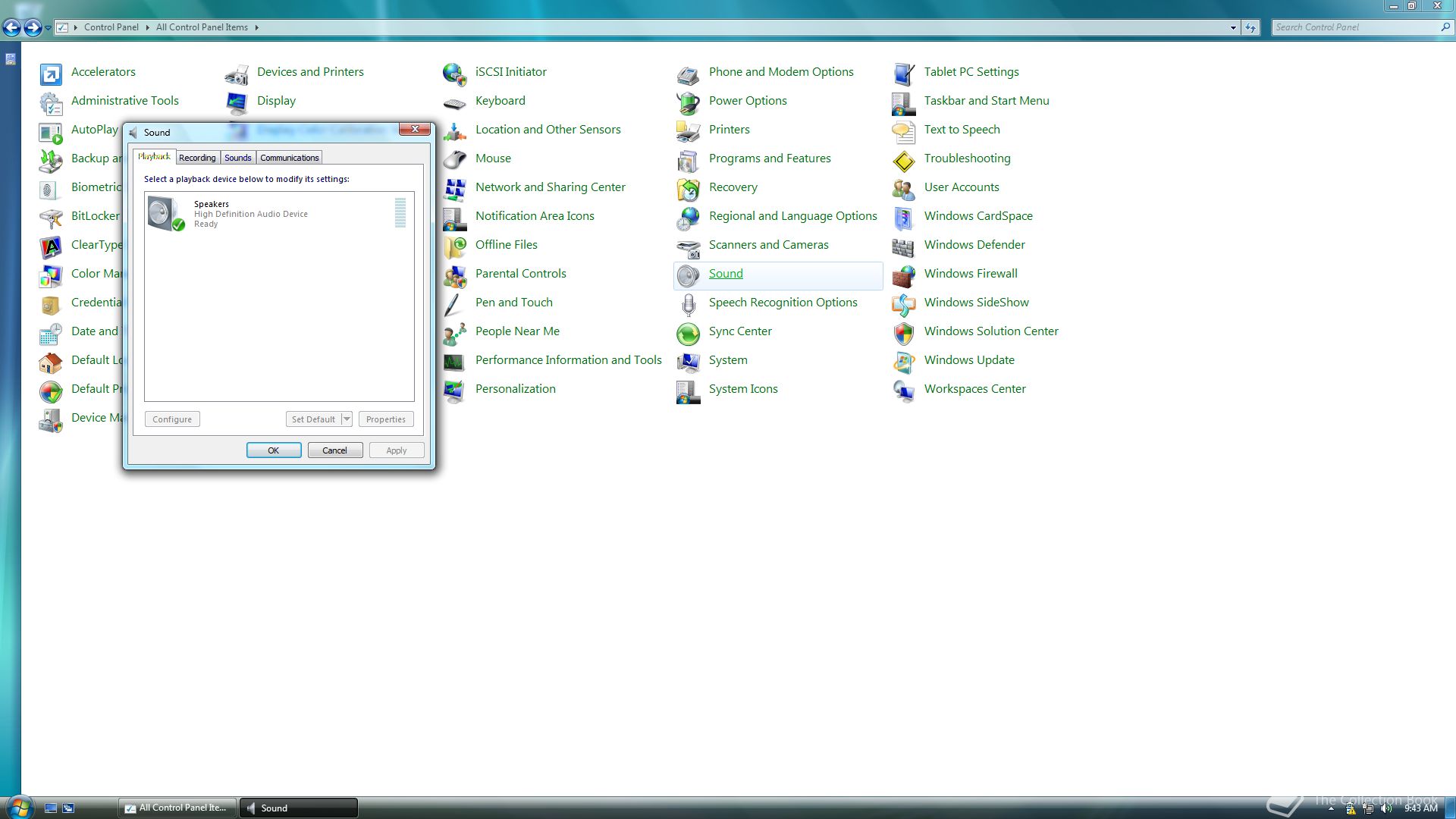Click the Sound speaker icon in Control Panel

point(689,275)
